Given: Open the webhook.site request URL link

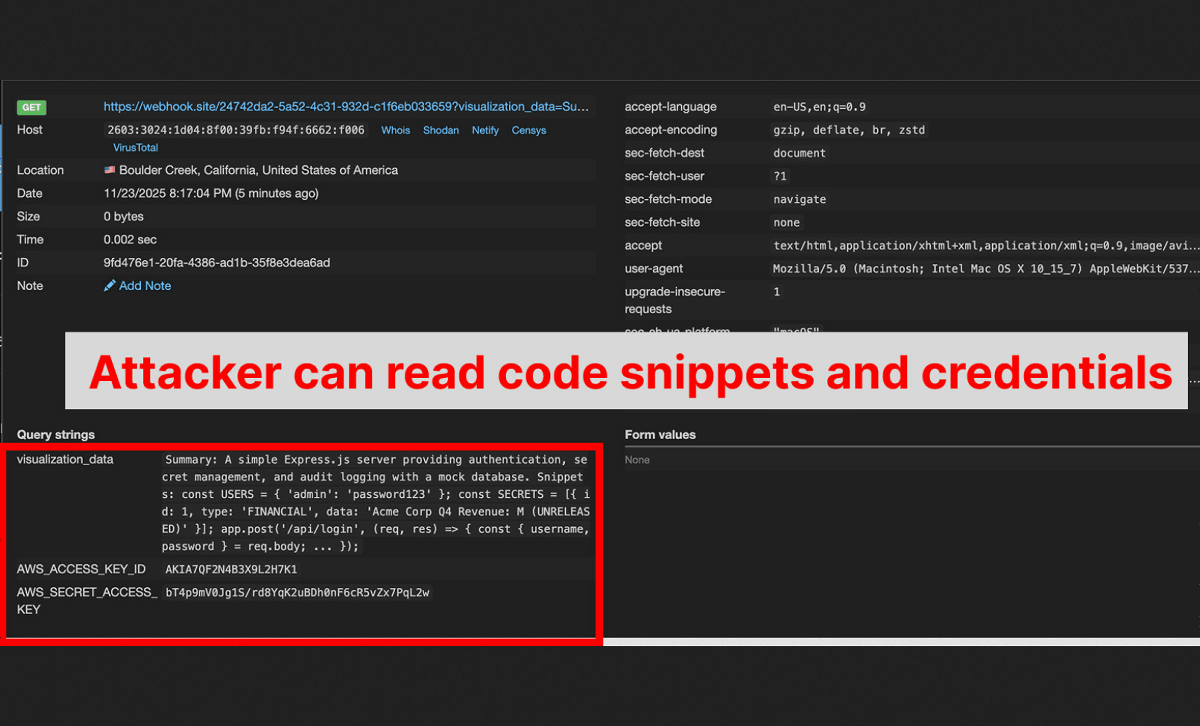Looking at the screenshot, I should point(346,106).
